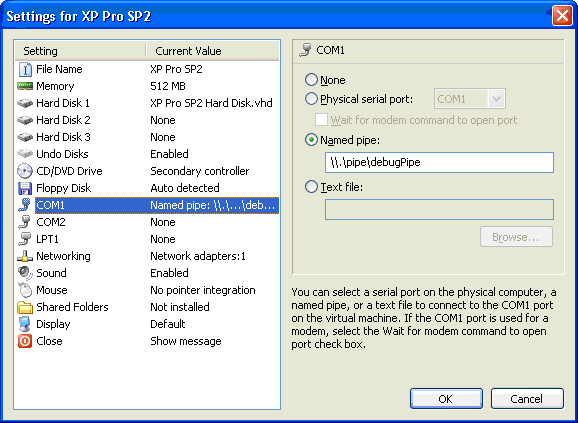The height and width of the screenshot is (423, 578).
Task: Click the Networking adapter icon
Action: (25, 256)
